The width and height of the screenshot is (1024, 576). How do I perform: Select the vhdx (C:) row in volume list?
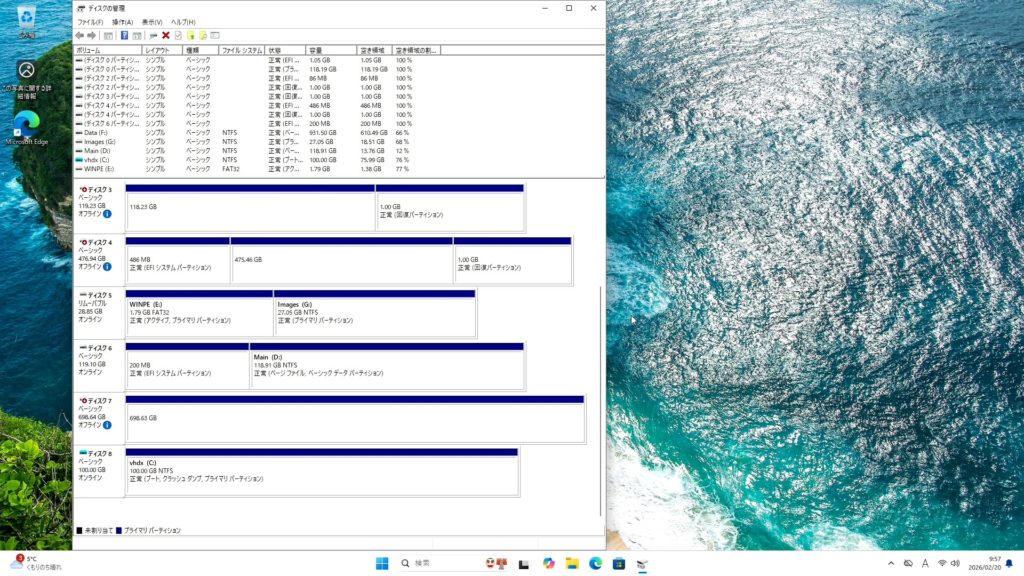point(100,160)
